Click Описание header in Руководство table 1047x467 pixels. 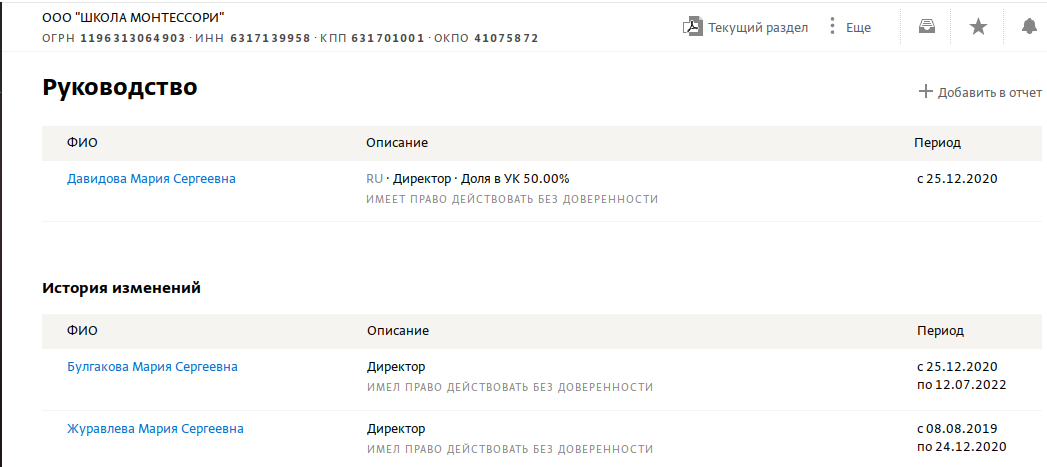click(397, 142)
